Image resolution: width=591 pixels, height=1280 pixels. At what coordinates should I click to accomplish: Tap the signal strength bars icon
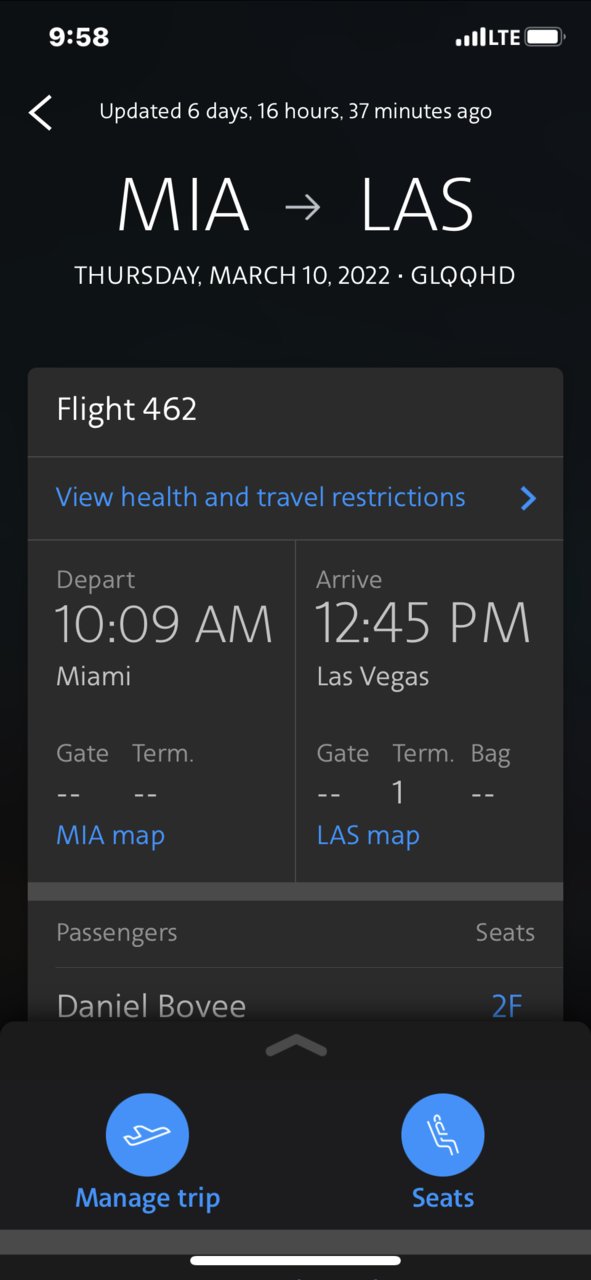coord(469,38)
